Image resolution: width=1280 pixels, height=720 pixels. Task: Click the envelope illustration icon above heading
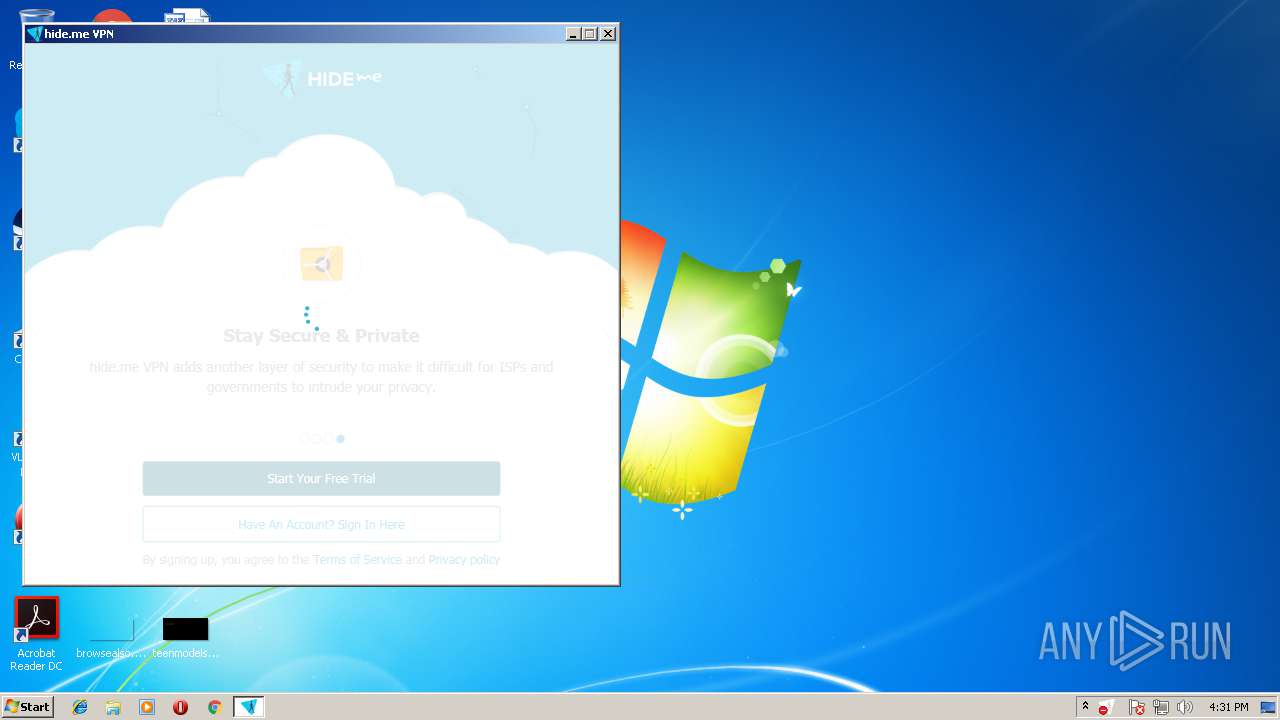[x=322, y=264]
